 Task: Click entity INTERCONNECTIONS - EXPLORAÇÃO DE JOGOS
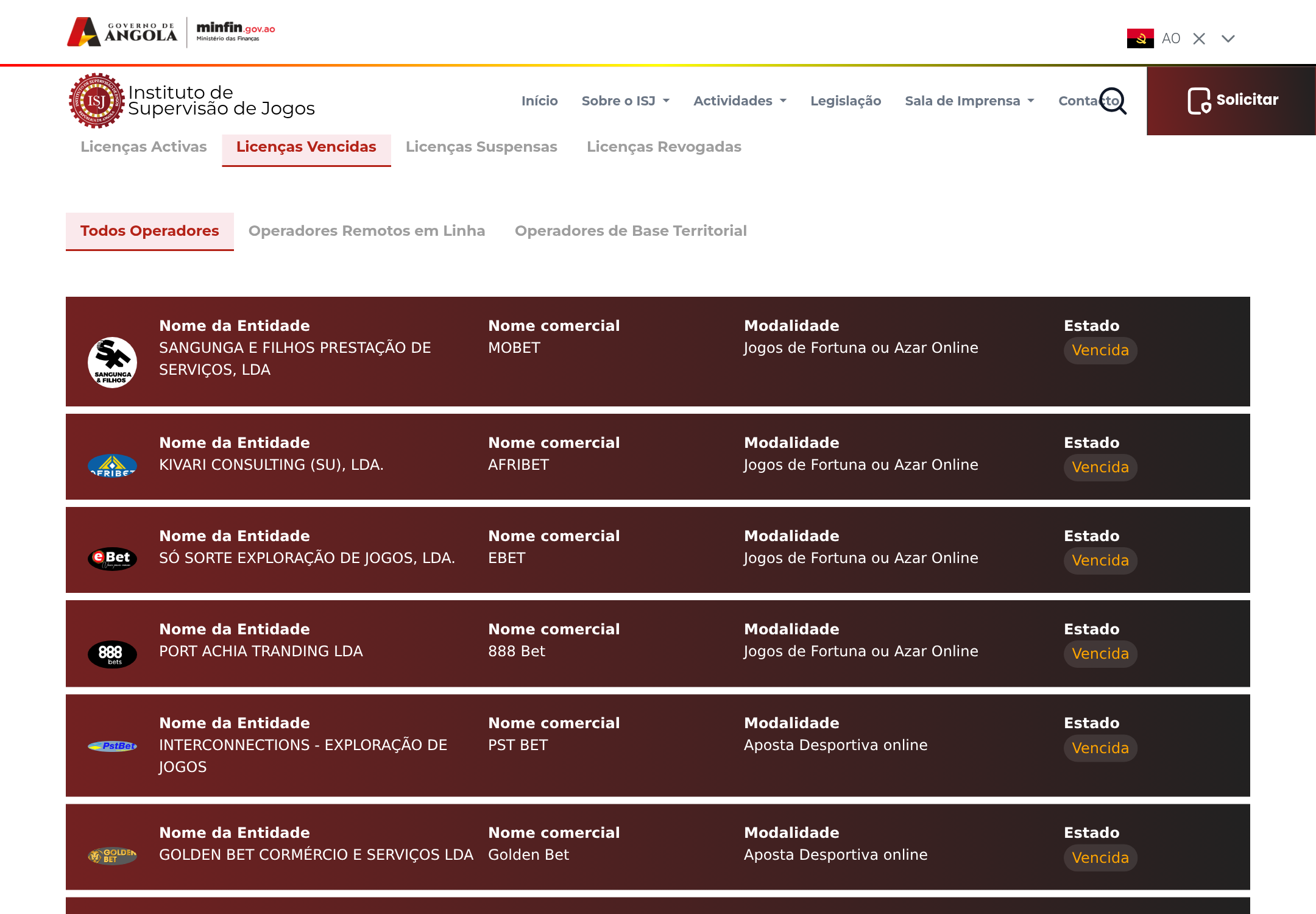pyautogui.click(x=303, y=756)
